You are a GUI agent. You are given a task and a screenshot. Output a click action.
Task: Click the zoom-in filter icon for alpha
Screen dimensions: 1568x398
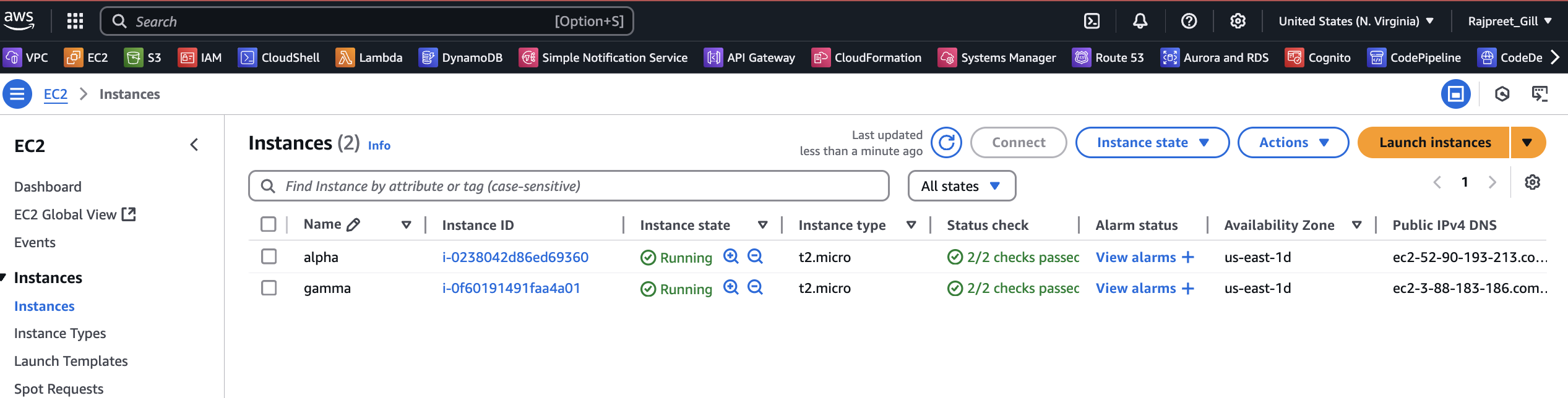731,256
